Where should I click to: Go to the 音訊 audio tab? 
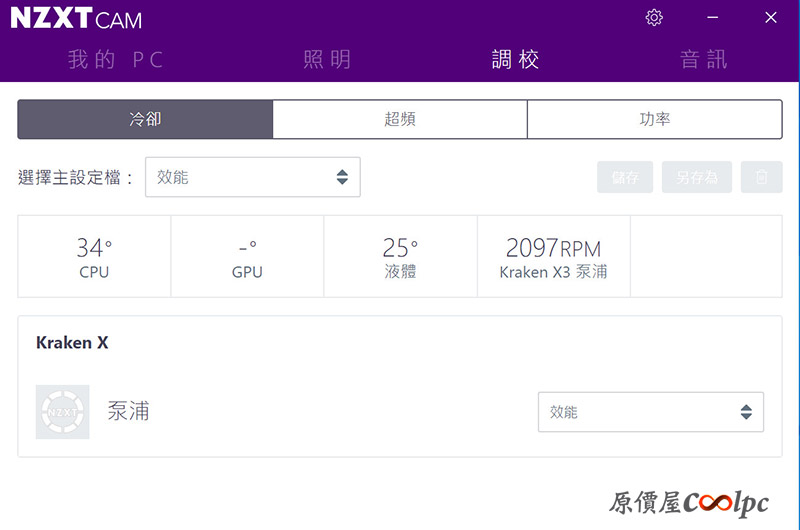coord(703,59)
